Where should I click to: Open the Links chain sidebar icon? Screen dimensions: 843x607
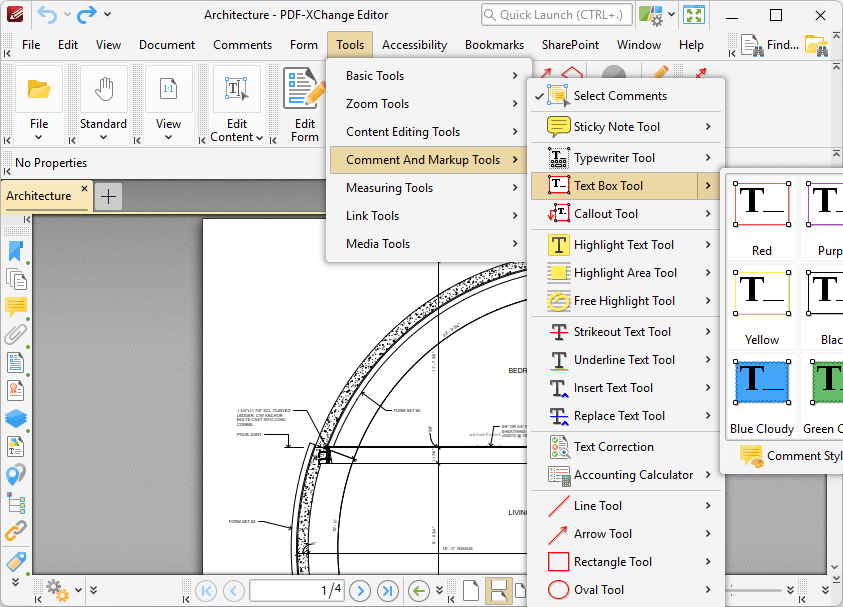point(16,531)
